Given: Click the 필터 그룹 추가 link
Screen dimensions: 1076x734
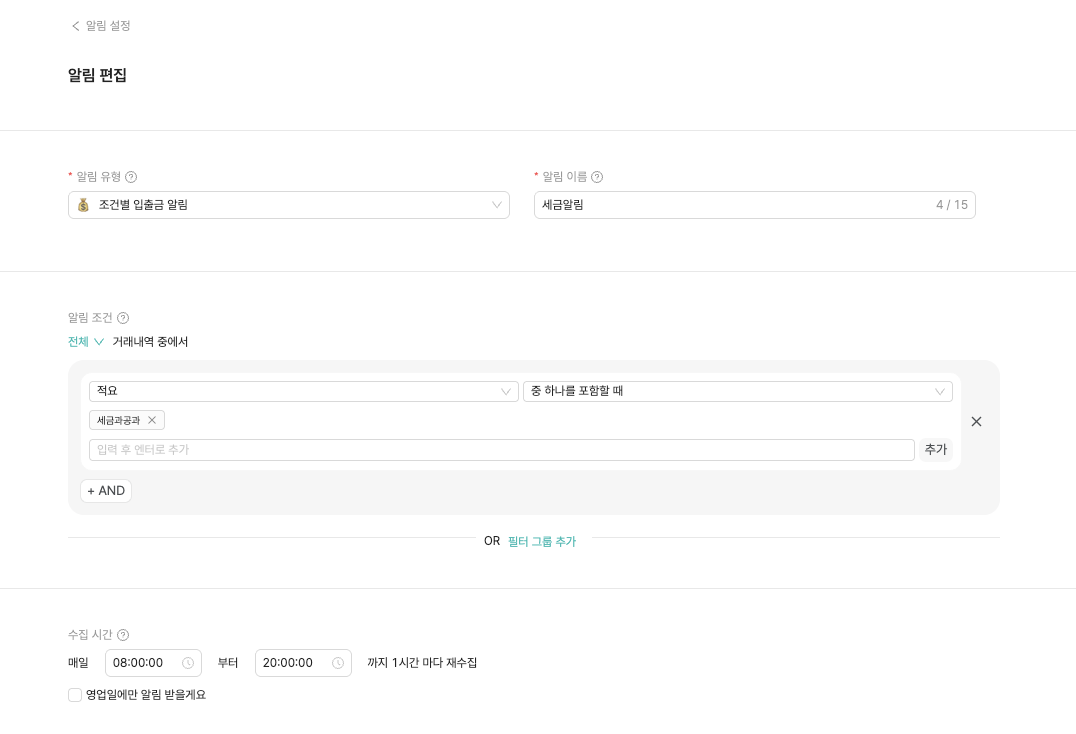Looking at the screenshot, I should 541,541.
